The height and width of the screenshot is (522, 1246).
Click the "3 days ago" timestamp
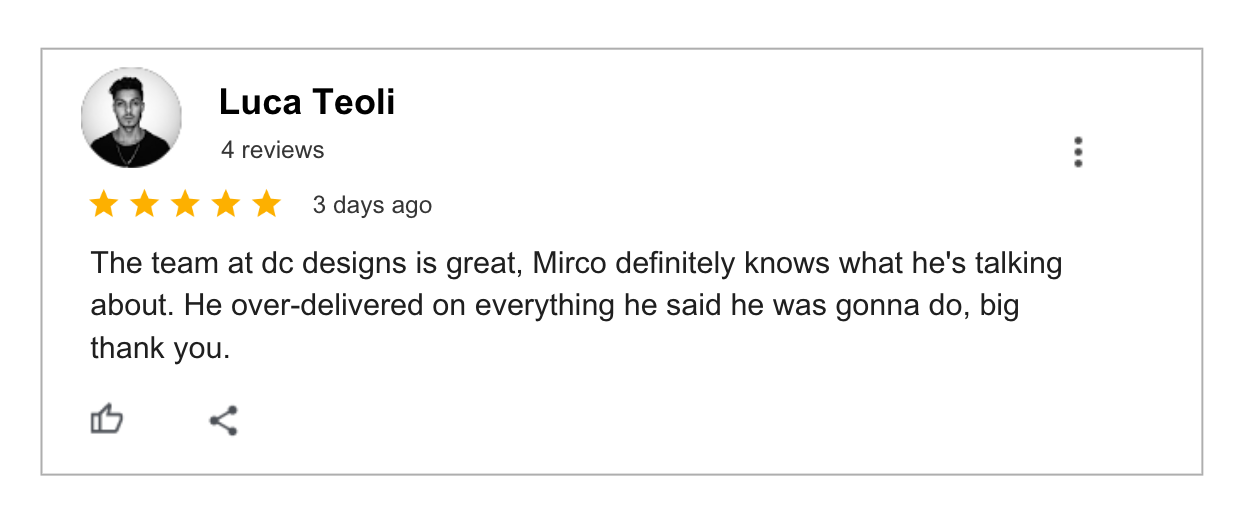[x=372, y=205]
